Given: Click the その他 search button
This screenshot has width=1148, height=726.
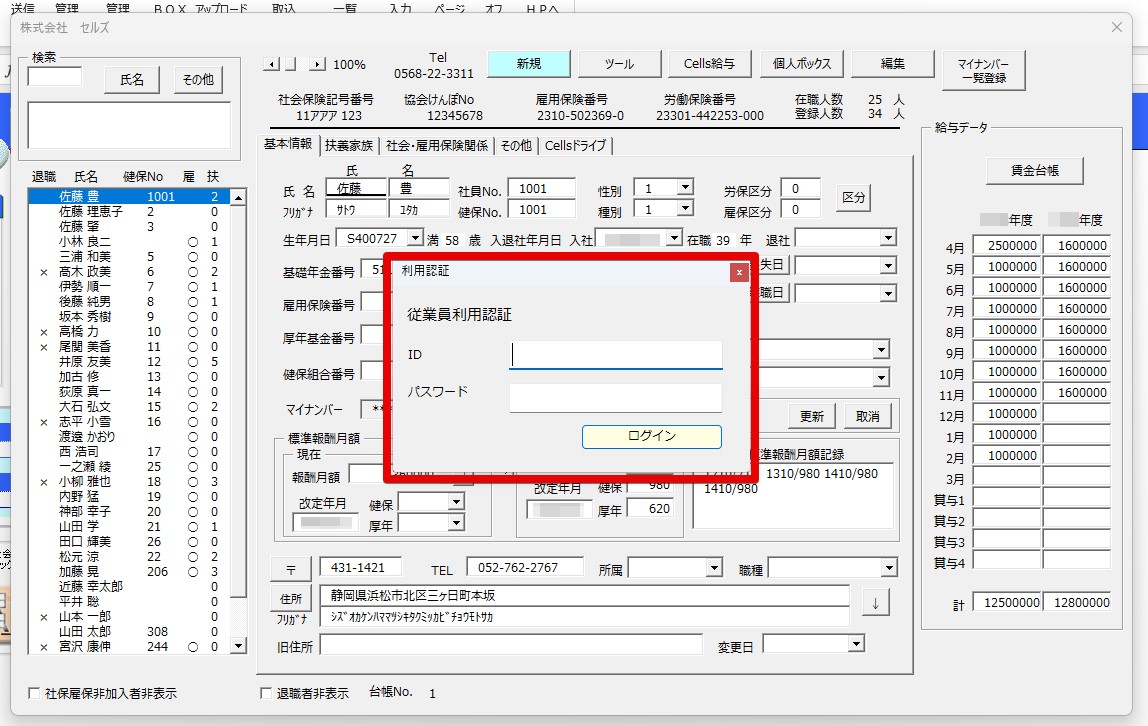Looking at the screenshot, I should tap(198, 80).
